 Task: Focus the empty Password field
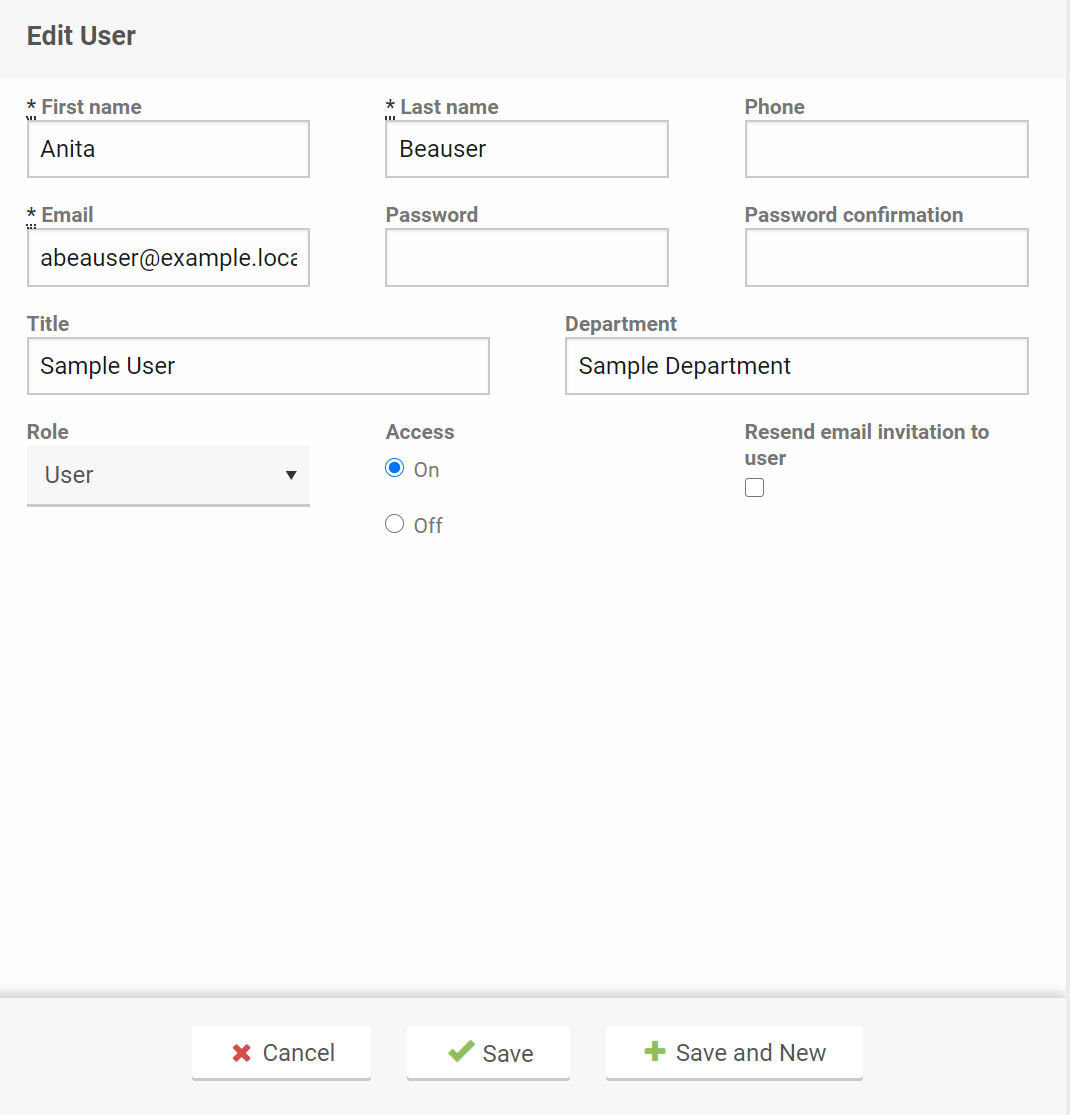tap(527, 258)
